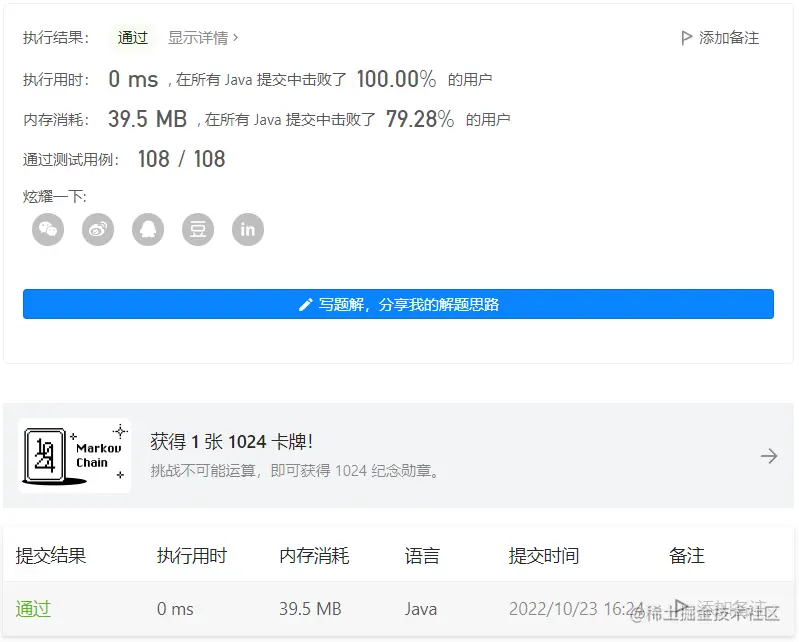Click the 执行用时 column header
Viewport: 799px width, 642px height.
tap(192, 555)
